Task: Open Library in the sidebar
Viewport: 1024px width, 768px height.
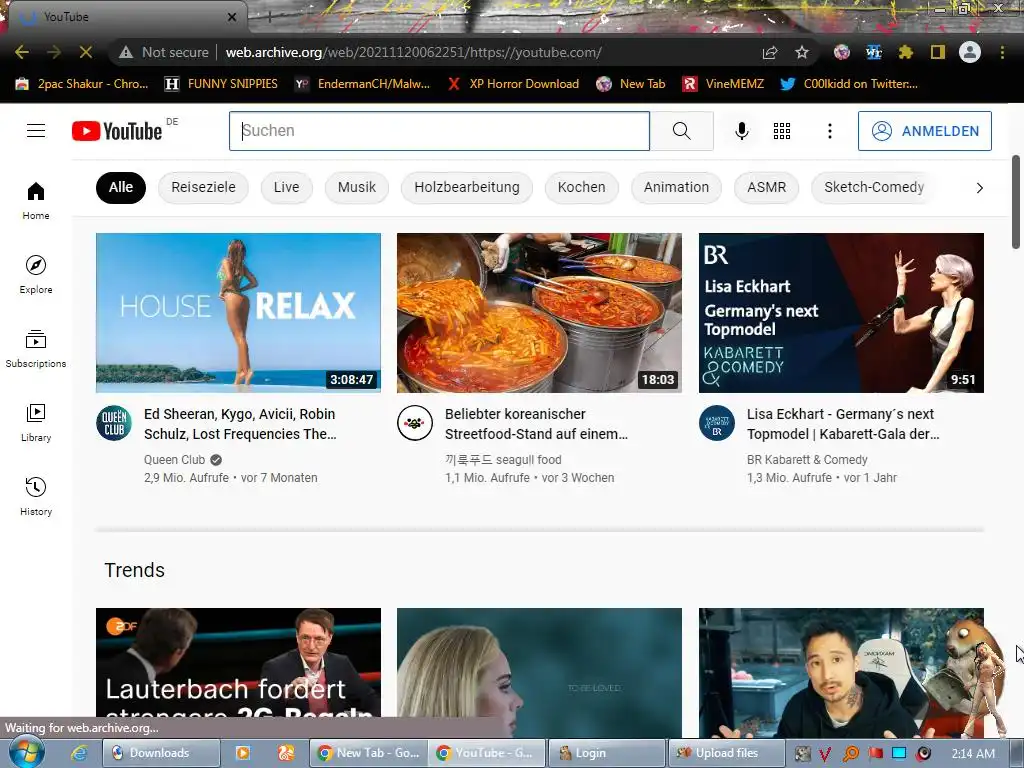Action: pos(36,423)
